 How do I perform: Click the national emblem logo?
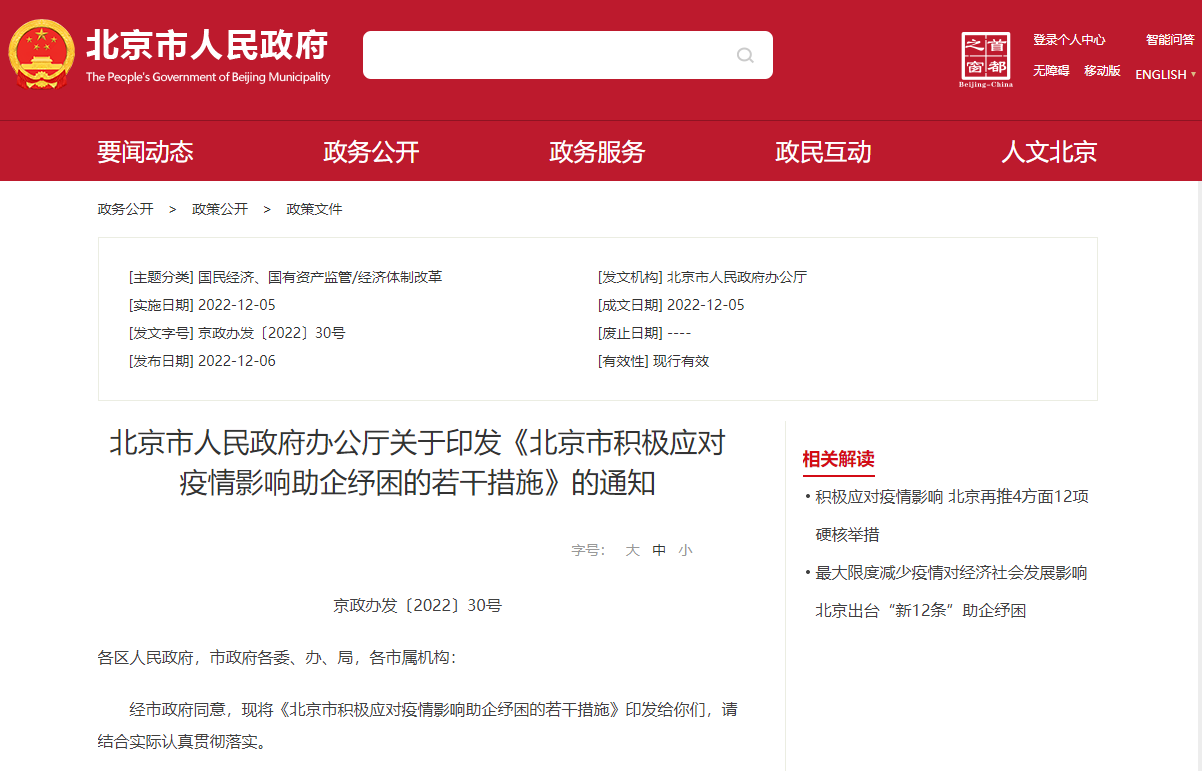(x=42, y=57)
